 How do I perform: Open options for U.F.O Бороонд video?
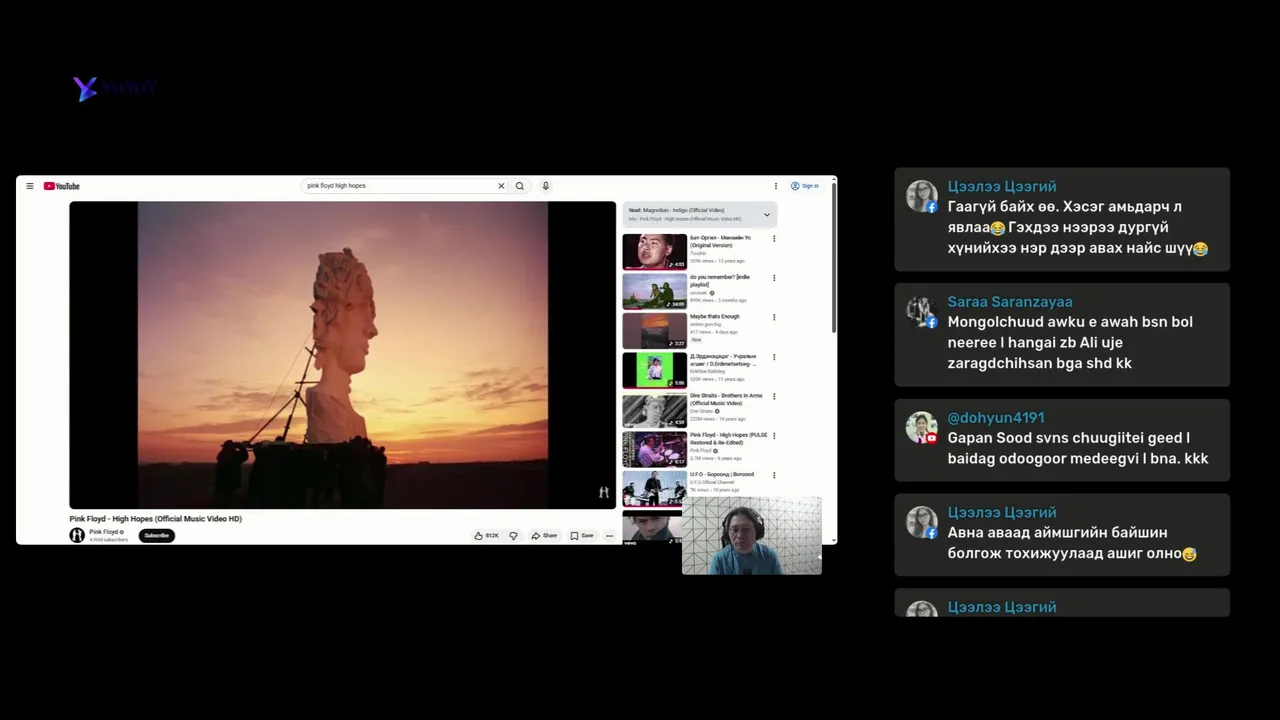(774, 475)
